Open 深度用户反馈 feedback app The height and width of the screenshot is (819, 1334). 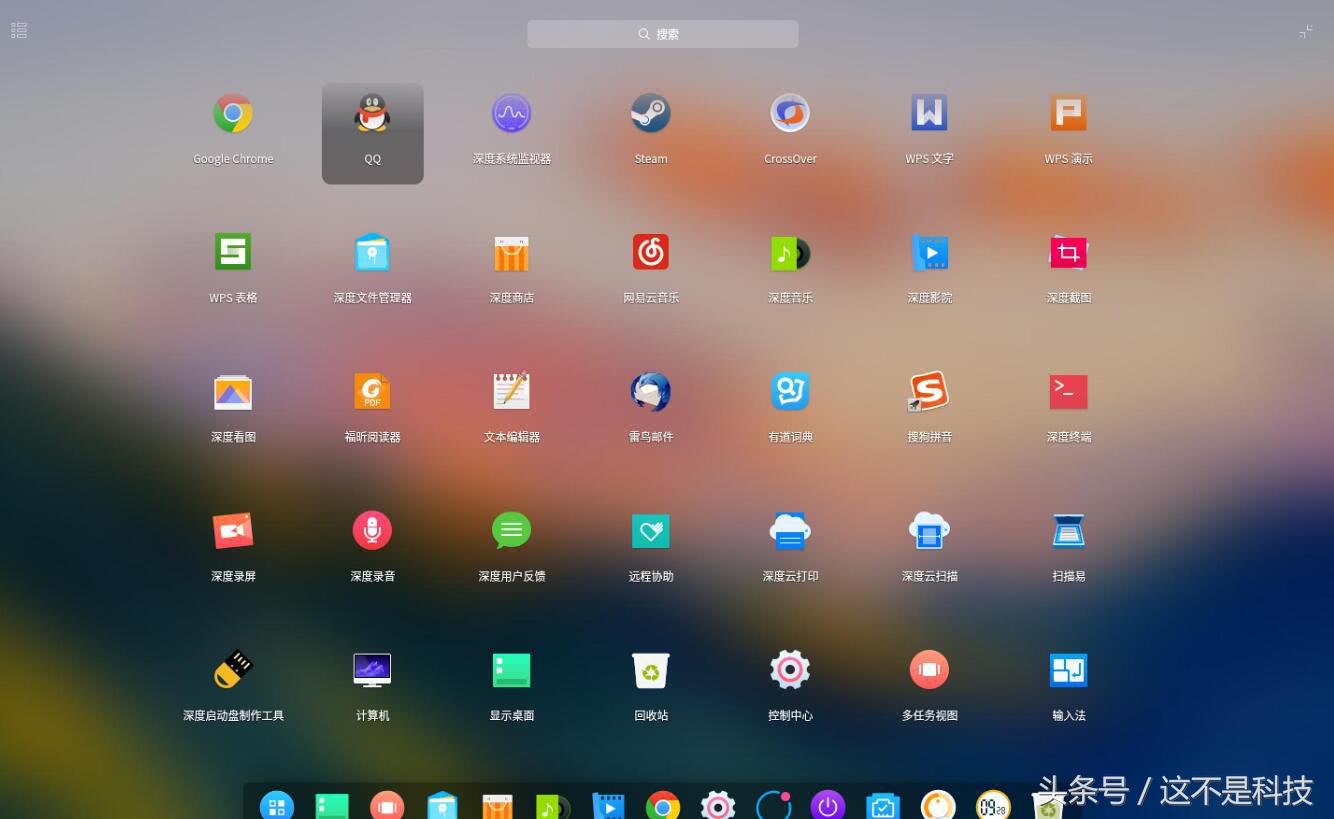coord(511,531)
